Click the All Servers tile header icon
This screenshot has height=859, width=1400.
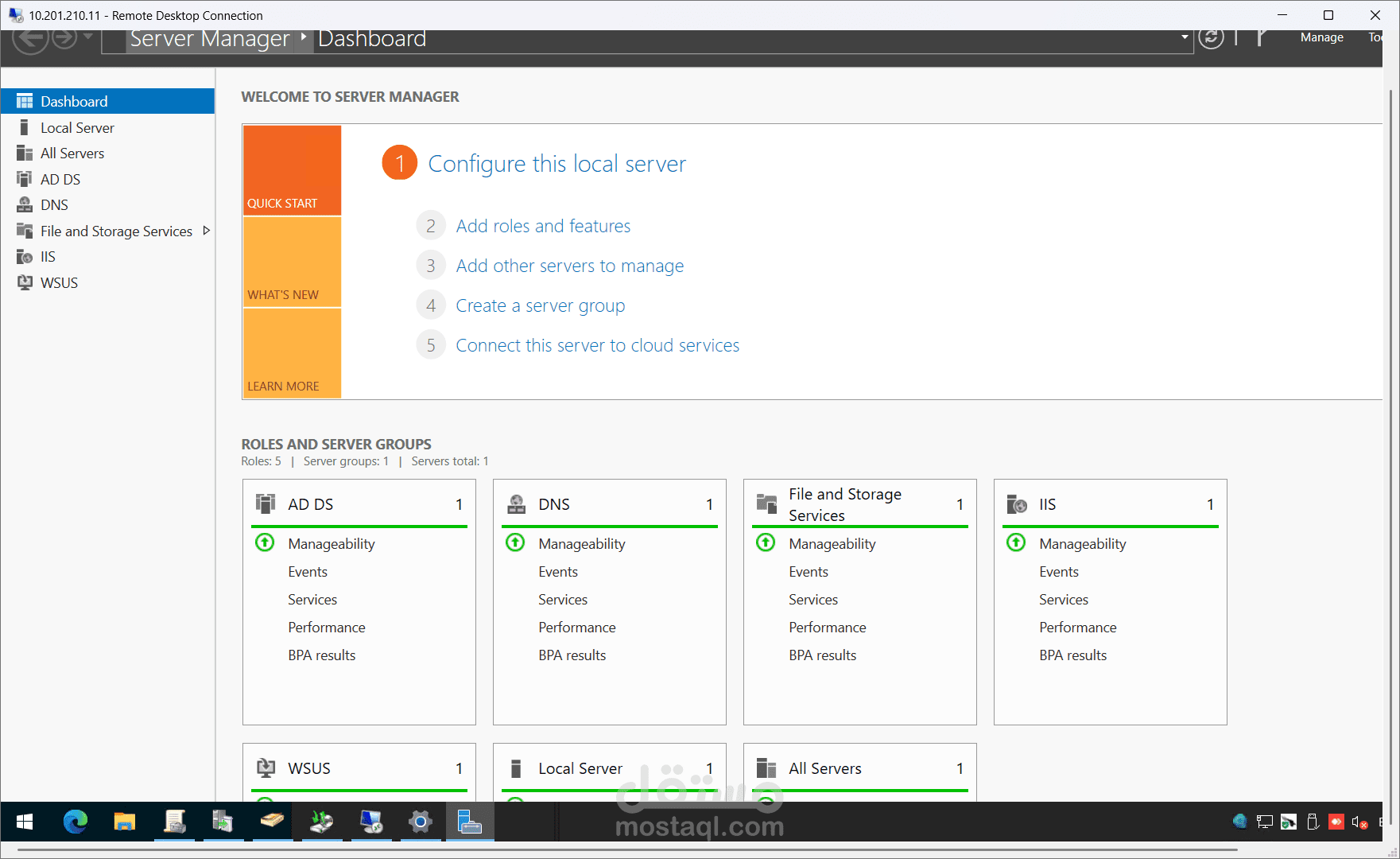pyautogui.click(x=766, y=768)
